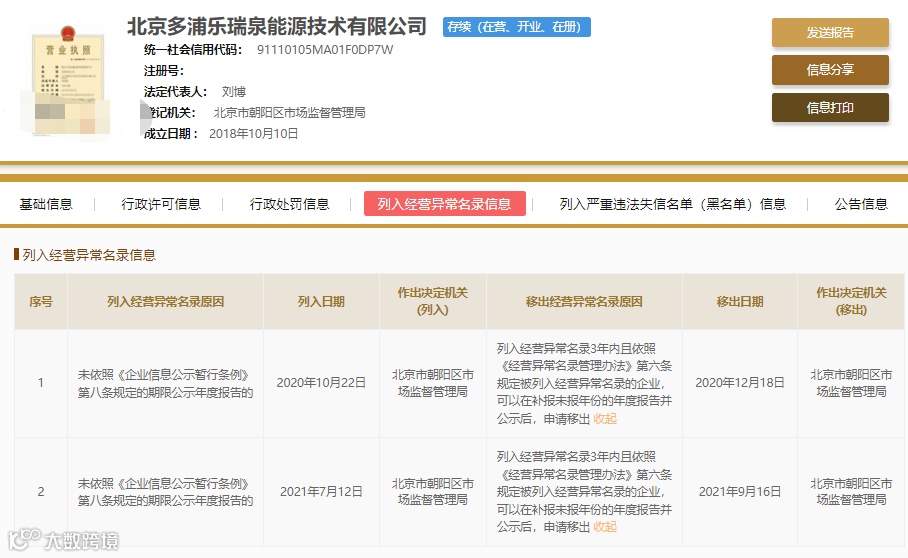Click legal representative name 刘博
The image size is (908, 558).
click(233, 91)
